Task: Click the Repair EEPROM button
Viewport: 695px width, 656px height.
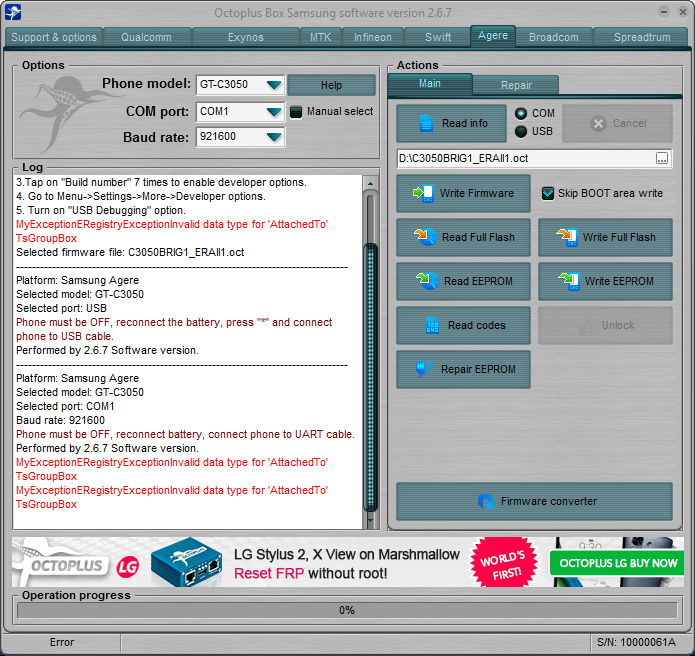Action: [463, 369]
